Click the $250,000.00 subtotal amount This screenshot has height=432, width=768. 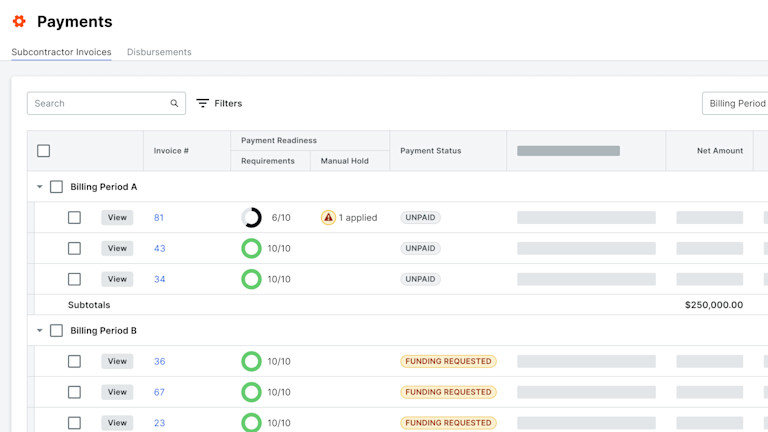(714, 305)
